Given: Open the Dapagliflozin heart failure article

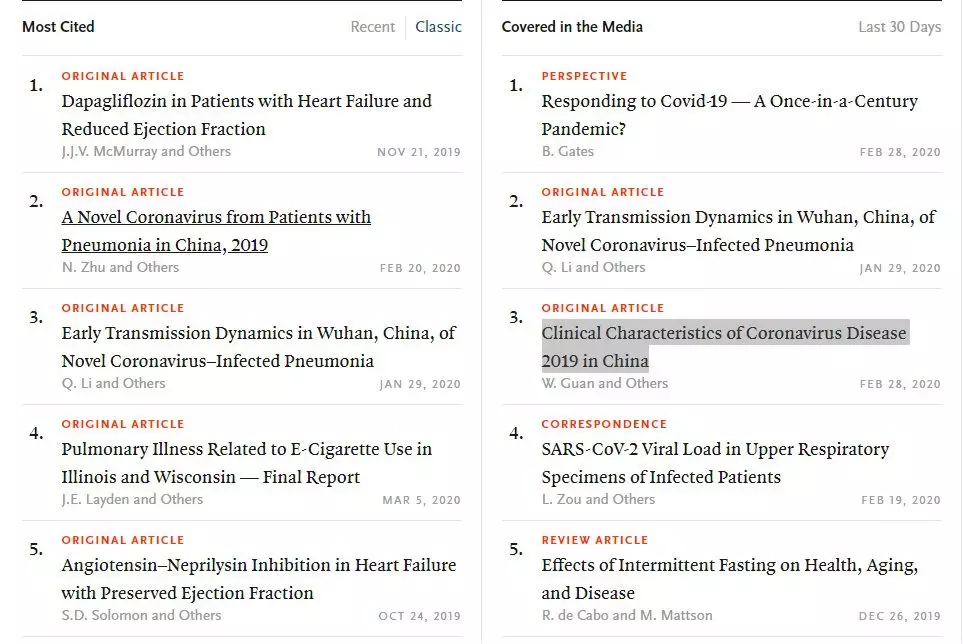Looking at the screenshot, I should (246, 115).
